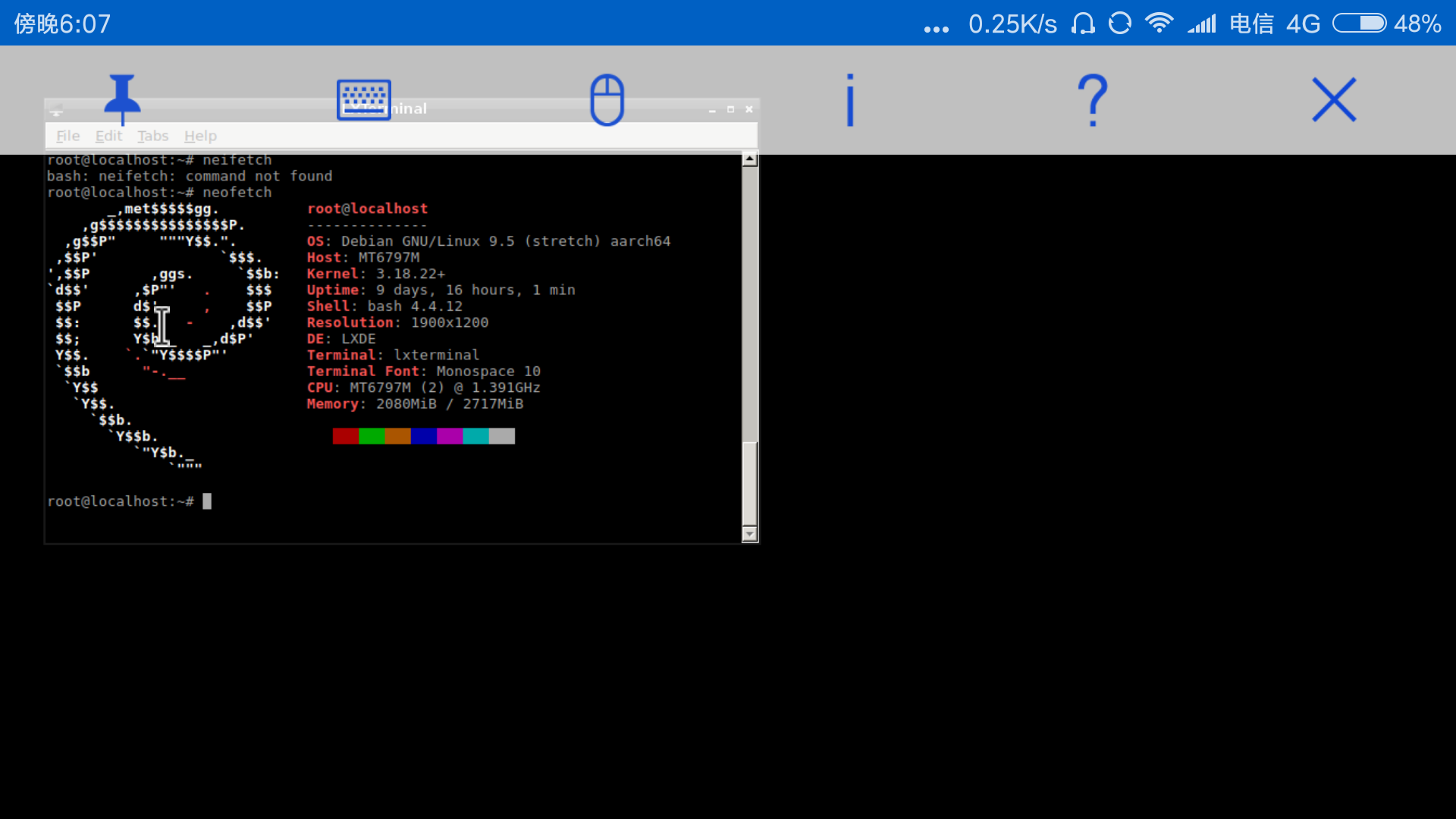
Task: Open the Tabs menu
Action: click(152, 136)
